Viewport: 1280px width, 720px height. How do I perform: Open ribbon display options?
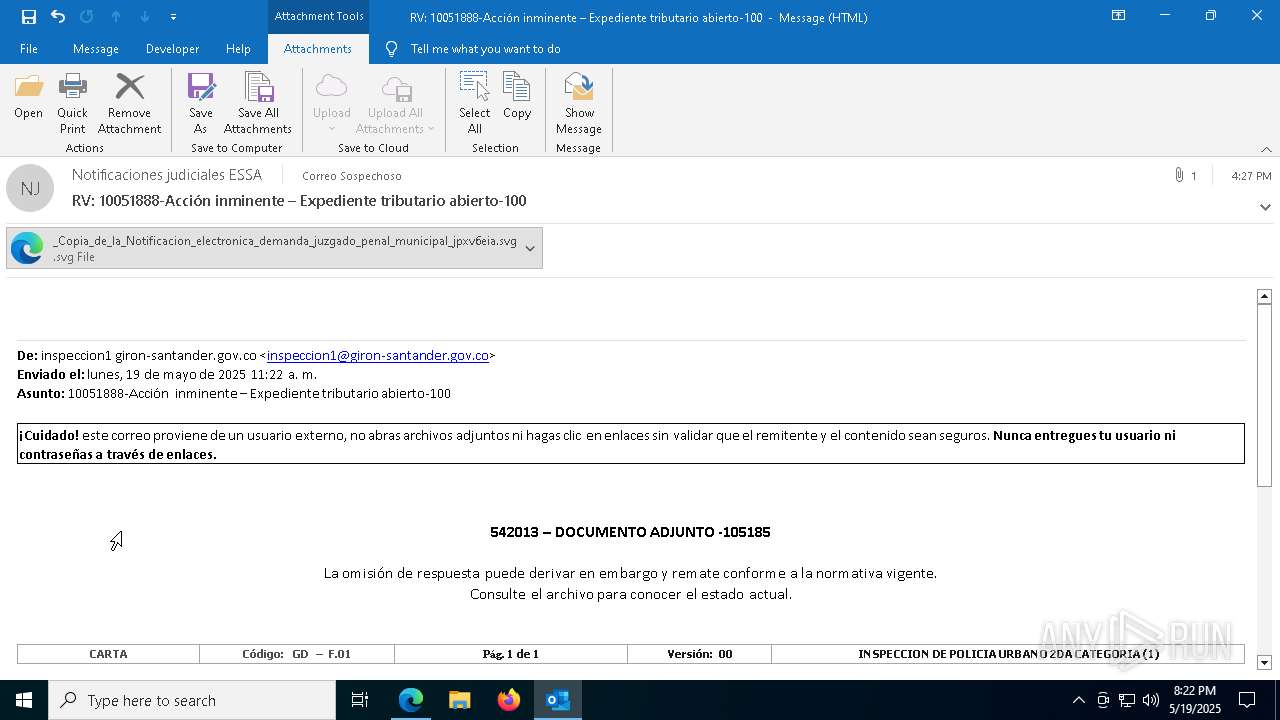1118,16
